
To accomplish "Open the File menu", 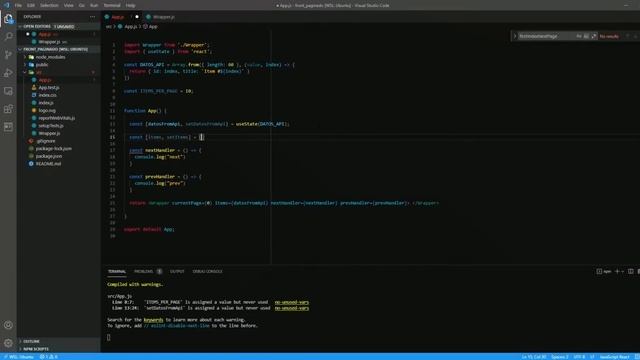I will 18,5.
